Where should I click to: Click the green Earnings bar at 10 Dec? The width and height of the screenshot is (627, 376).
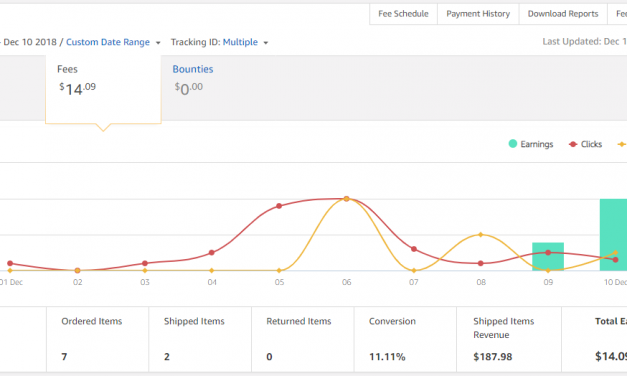[613, 235]
